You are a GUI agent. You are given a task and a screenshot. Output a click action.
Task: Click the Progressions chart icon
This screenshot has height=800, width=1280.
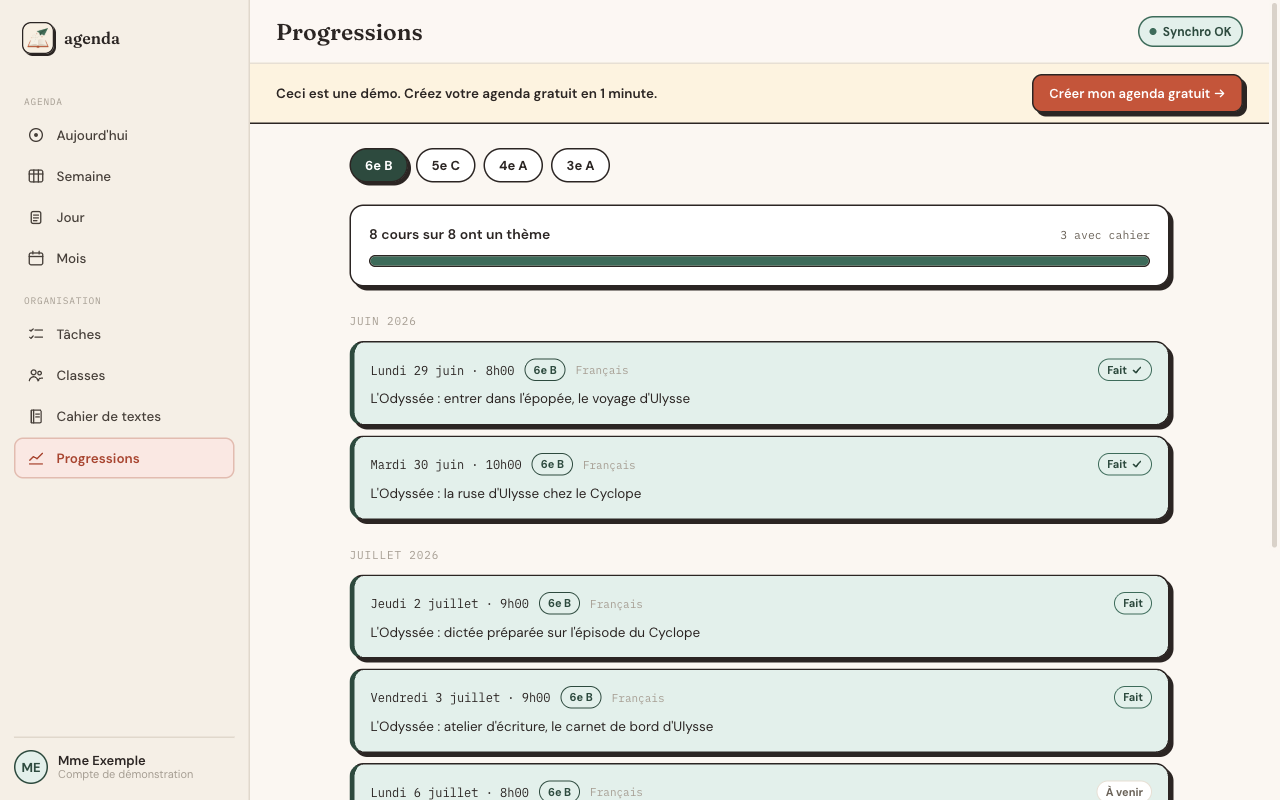click(x=36, y=458)
